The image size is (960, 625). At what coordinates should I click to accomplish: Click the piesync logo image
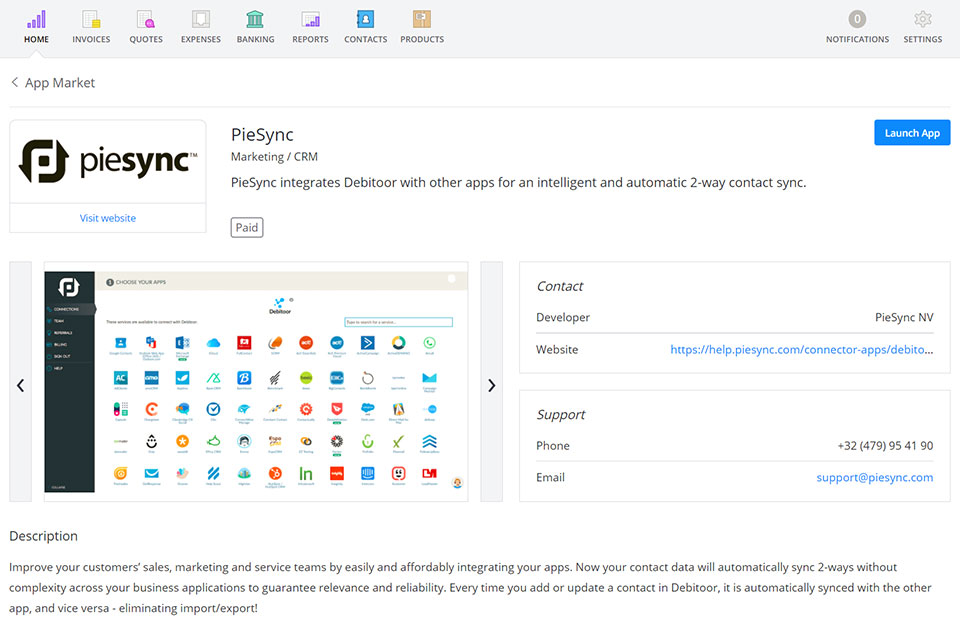click(108, 162)
